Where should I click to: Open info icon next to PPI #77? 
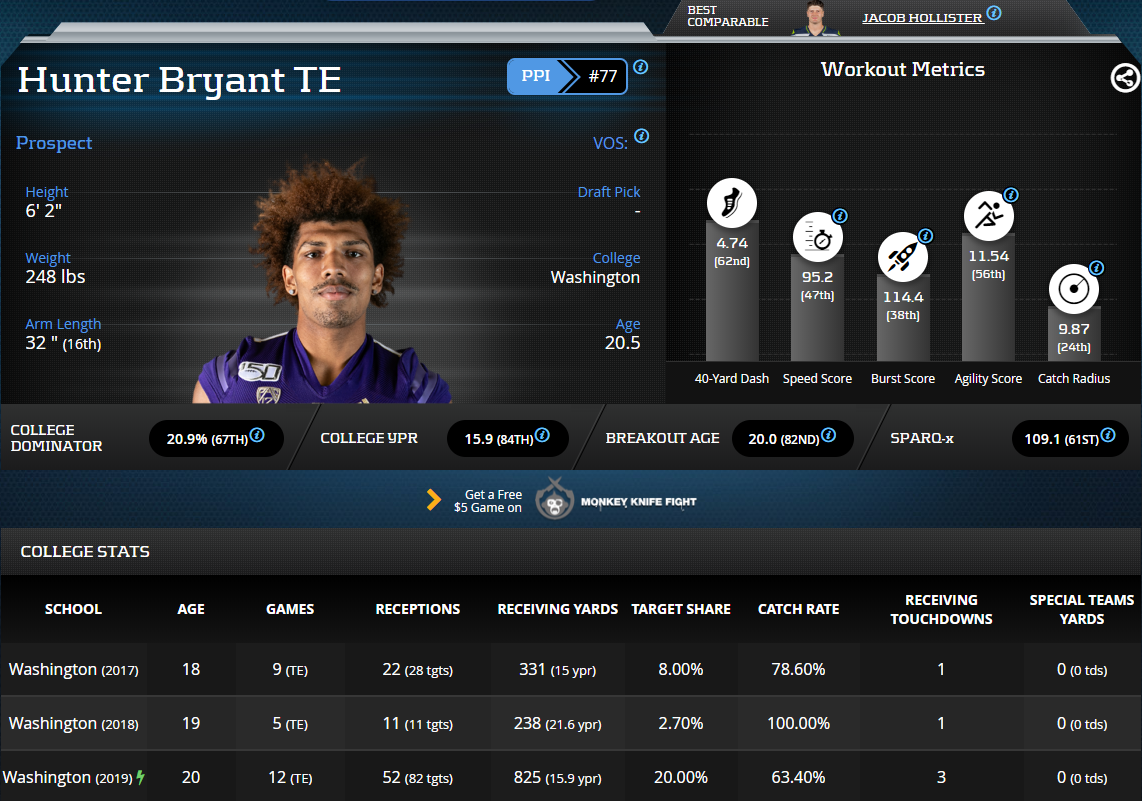pos(641,67)
